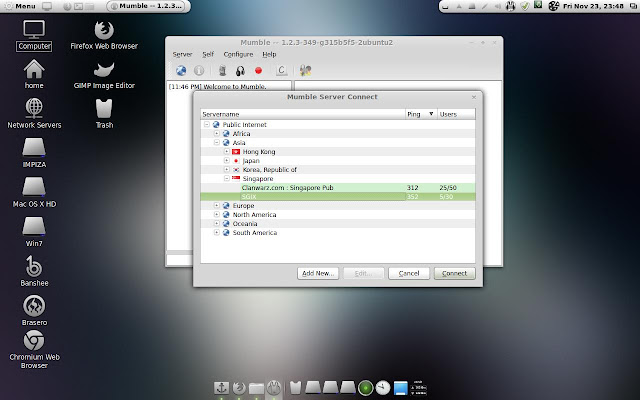Open the Server menu
This screenshot has height=400, width=640.
point(182,54)
